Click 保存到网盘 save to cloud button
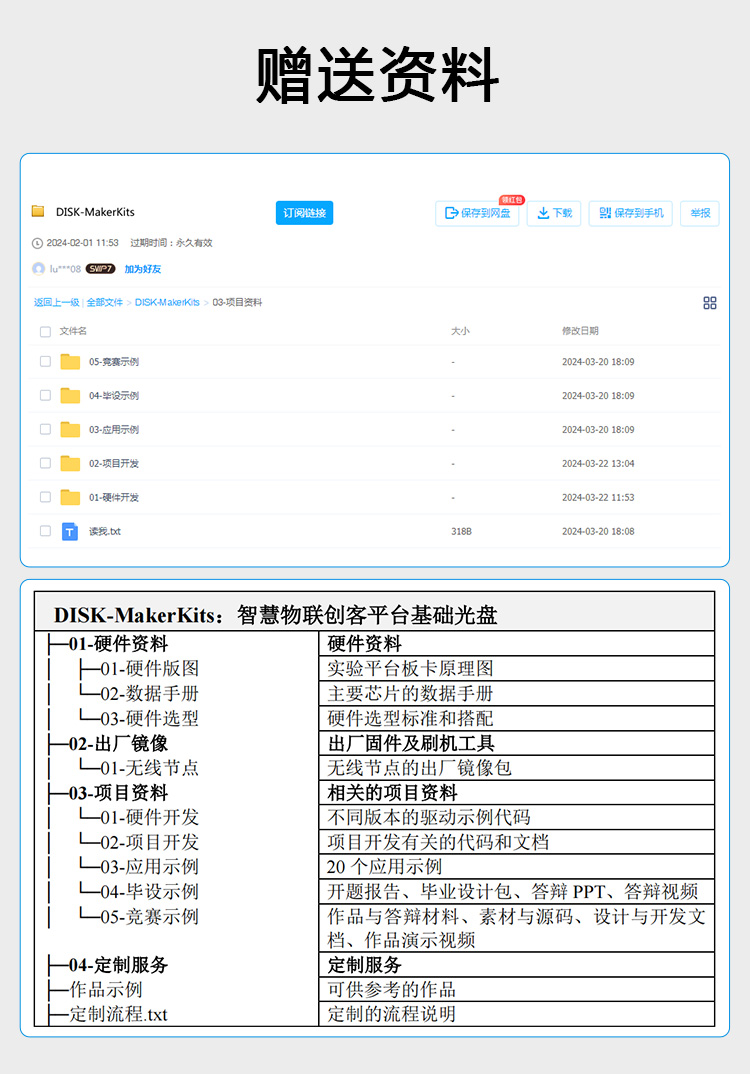Image resolution: width=750 pixels, height=1074 pixels. tap(477, 213)
